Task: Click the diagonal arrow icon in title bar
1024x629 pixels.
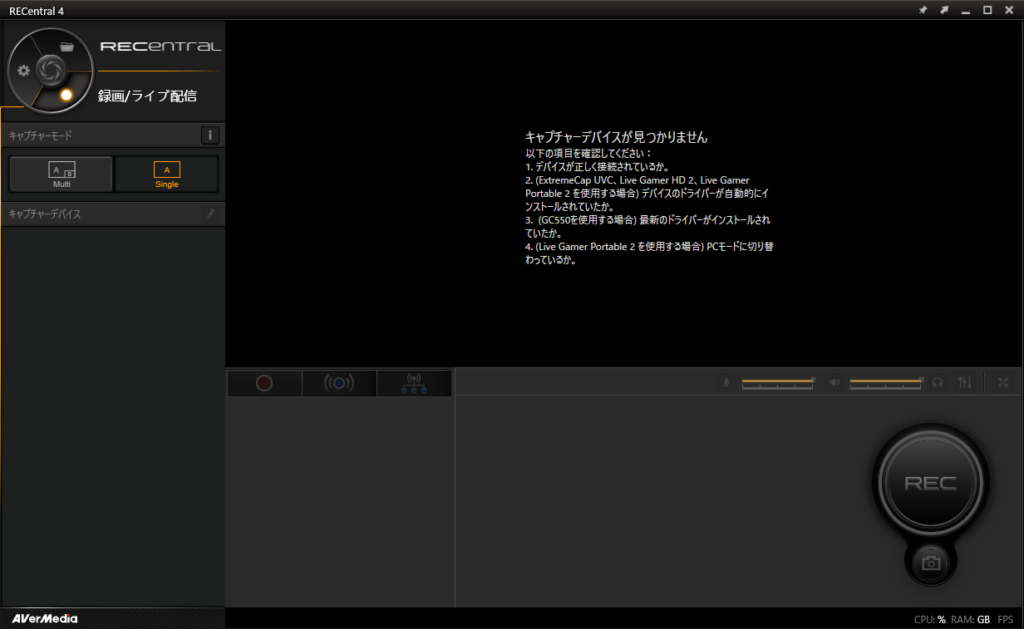Action: 944,10
